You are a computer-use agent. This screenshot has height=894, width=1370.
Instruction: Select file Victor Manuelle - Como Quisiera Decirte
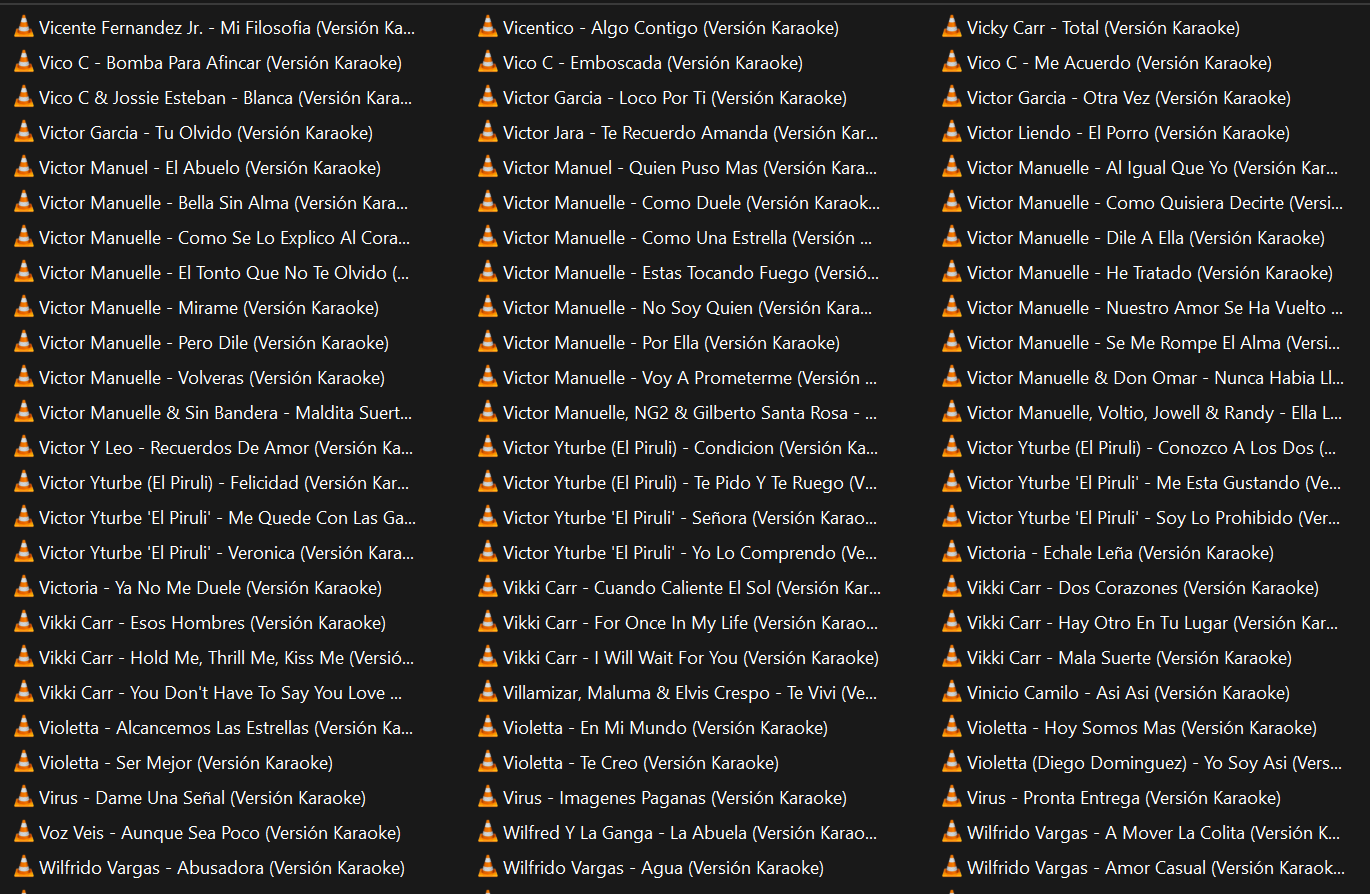[x=1143, y=203]
